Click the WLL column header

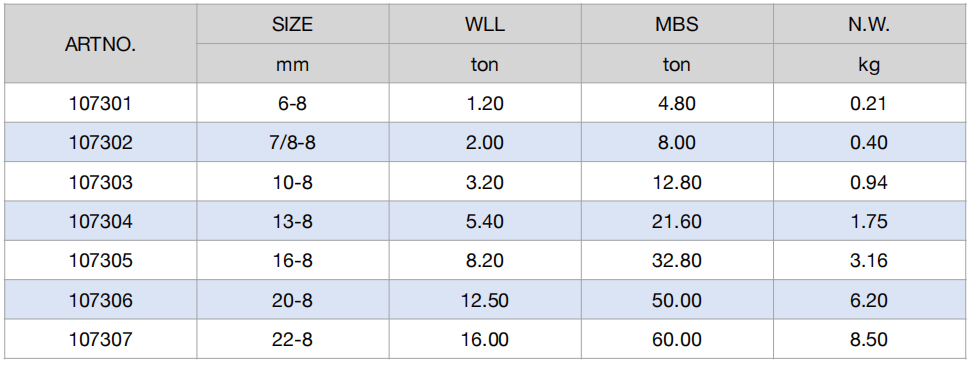point(485,24)
